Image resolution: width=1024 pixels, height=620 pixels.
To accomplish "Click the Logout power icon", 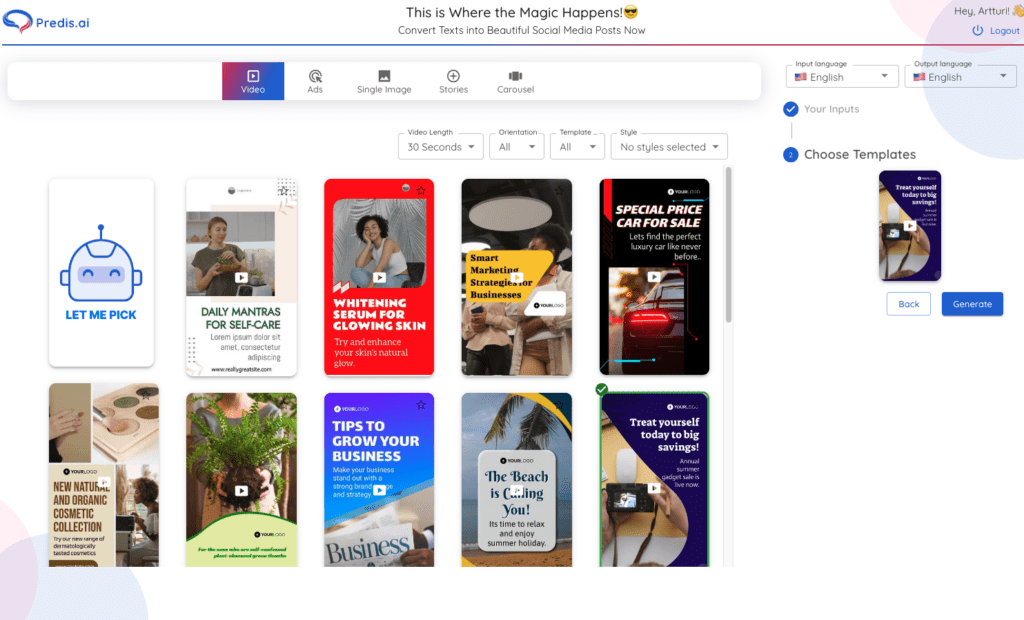I will (978, 31).
